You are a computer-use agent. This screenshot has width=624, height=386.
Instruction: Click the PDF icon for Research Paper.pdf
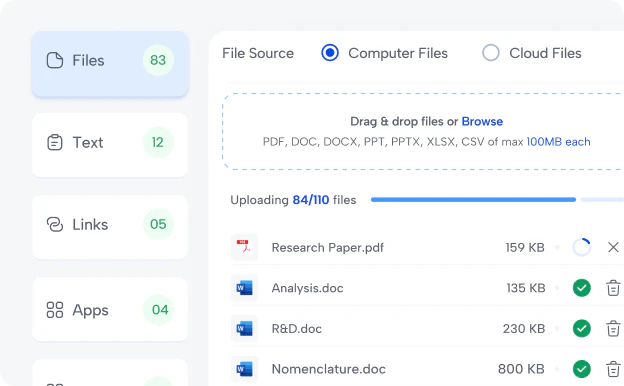[244, 247]
